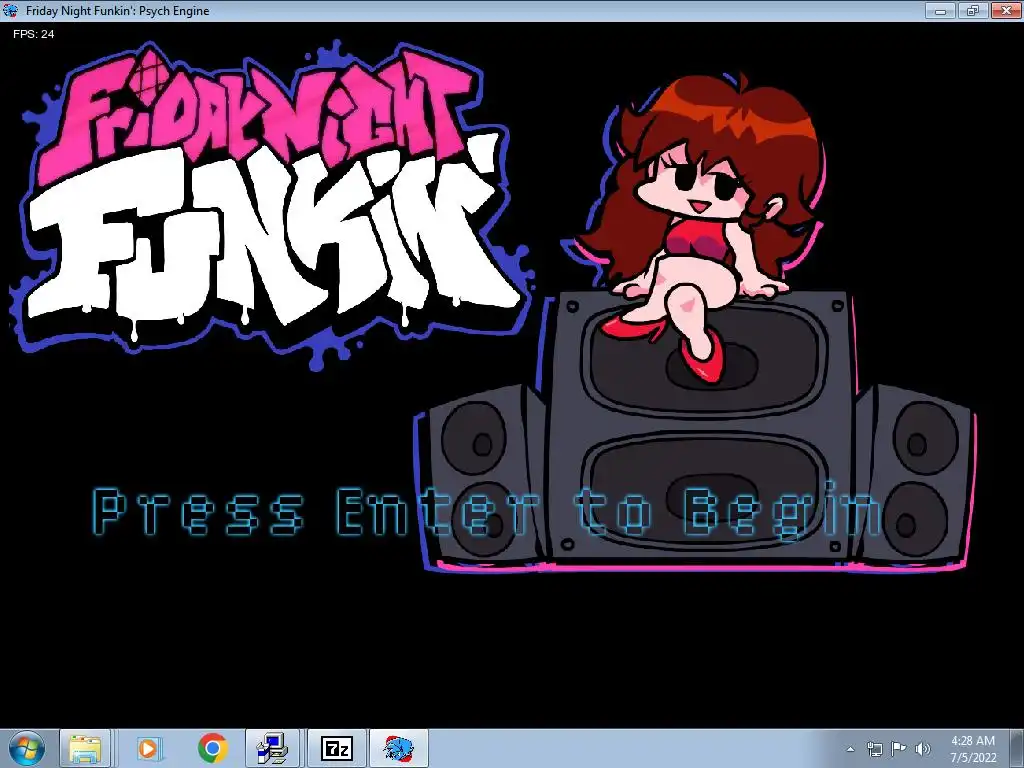The image size is (1024, 768).
Task: Open the network status tray icon
Action: (874, 749)
